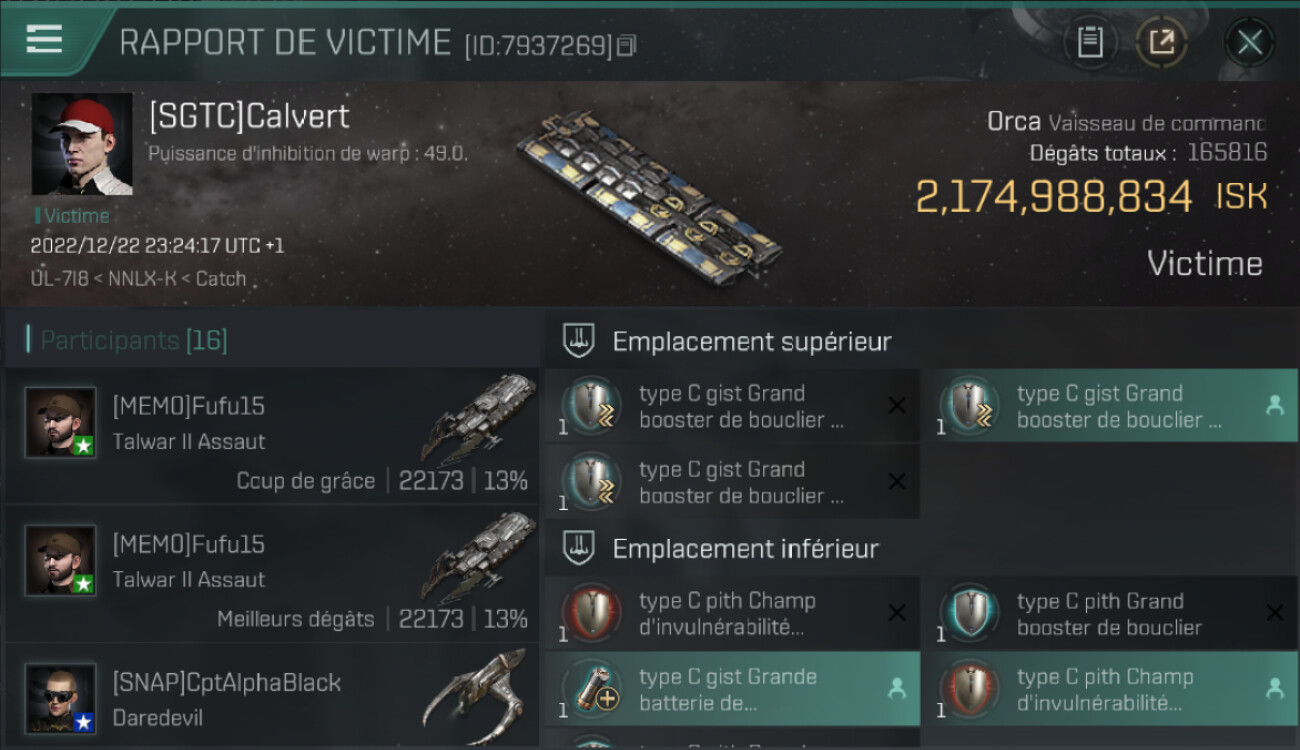Click Emplacement inférieur section header
Image resolution: width=1300 pixels, height=750 pixels.
[746, 548]
